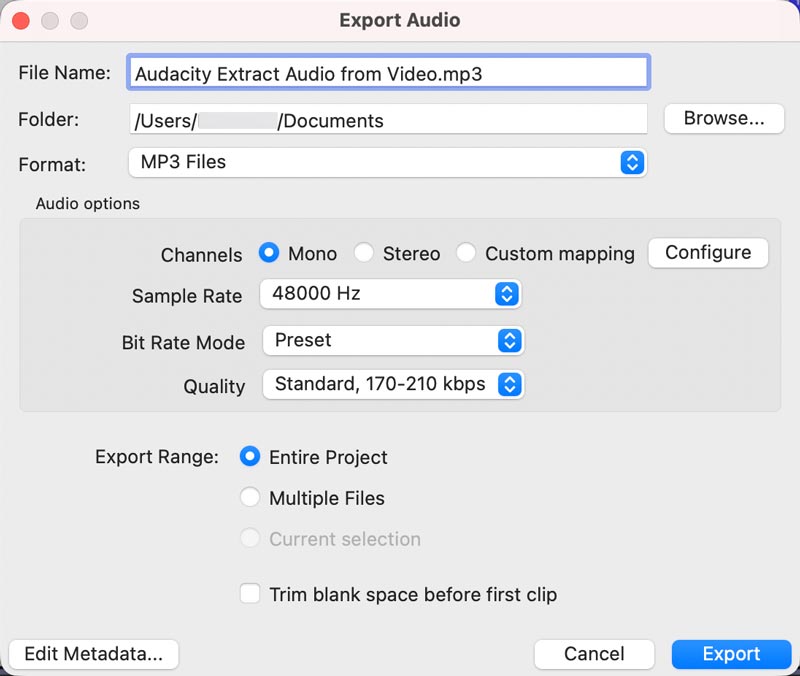This screenshot has width=800, height=676.
Task: Click the blue Export button
Action: click(731, 654)
